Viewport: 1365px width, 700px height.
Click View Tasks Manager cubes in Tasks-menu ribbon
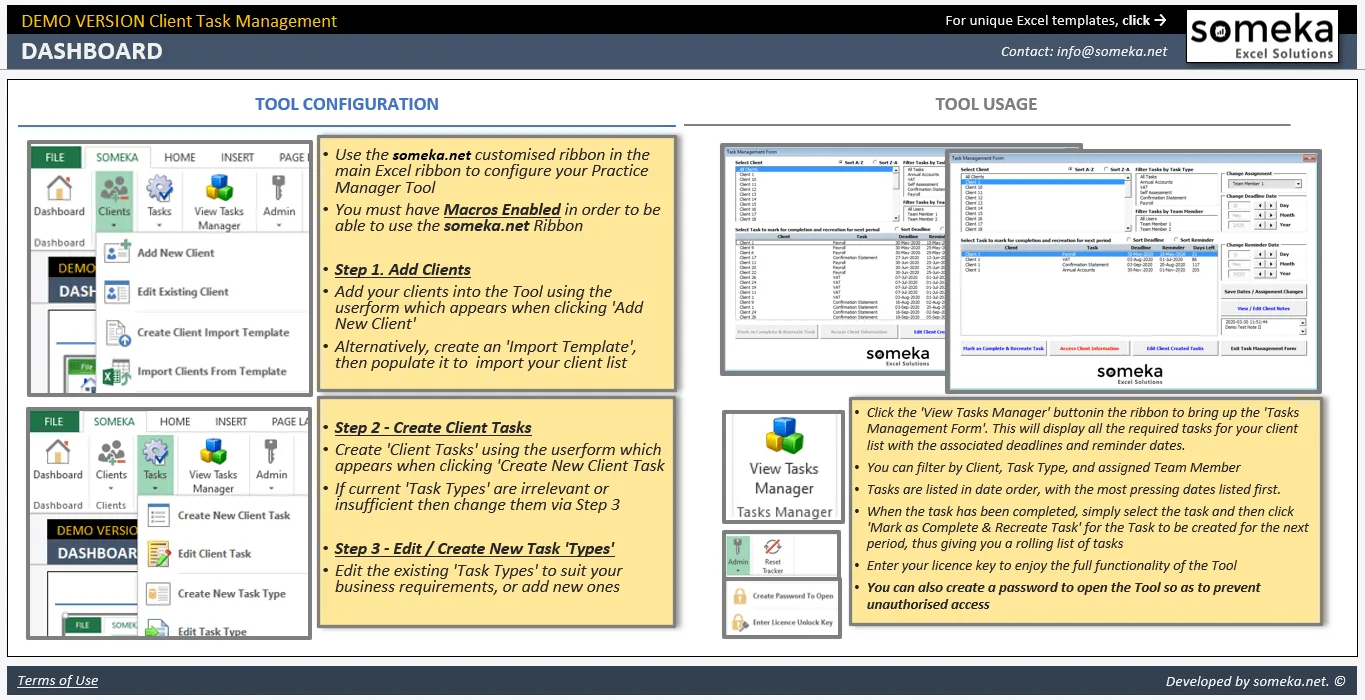click(213, 452)
